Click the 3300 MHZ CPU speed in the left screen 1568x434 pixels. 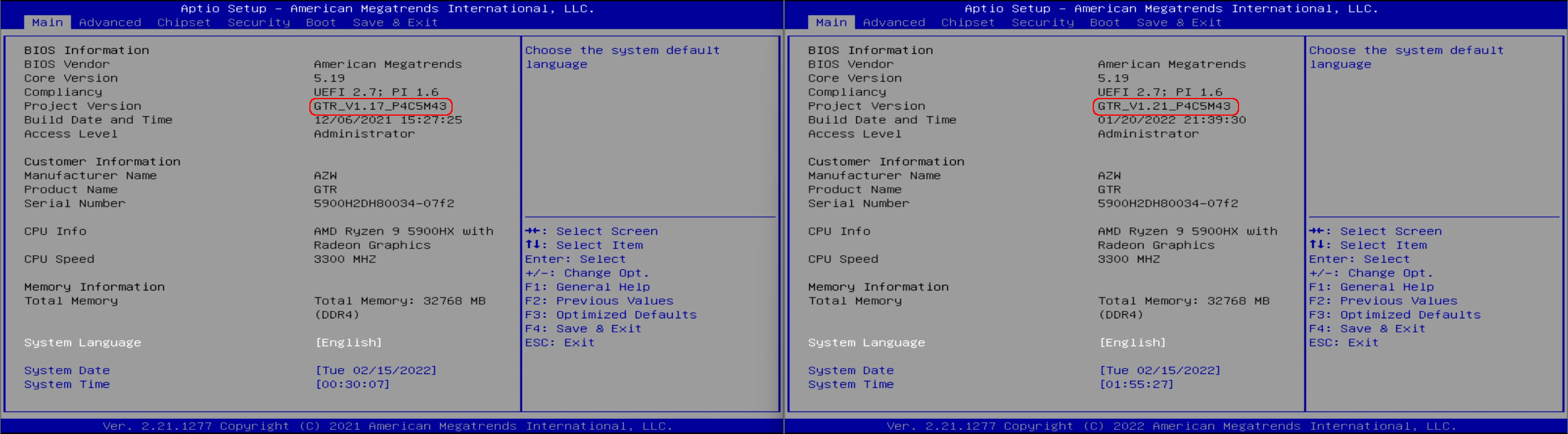point(345,260)
